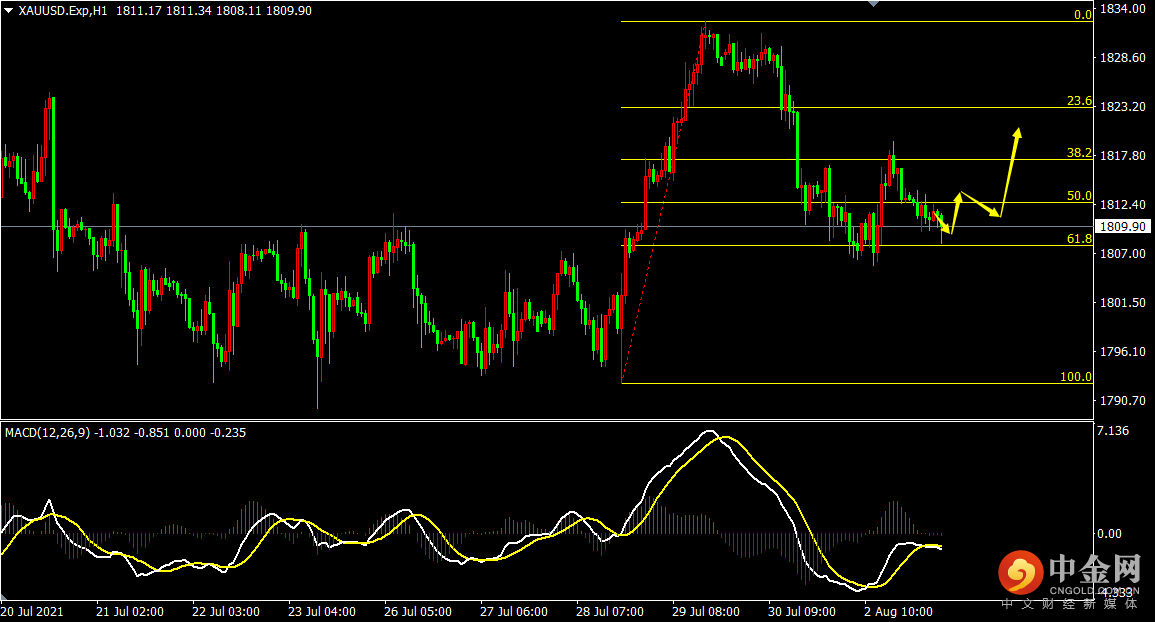This screenshot has width=1155, height=622.
Task: Click the 1796.10 price axis value
Action: tap(1122, 352)
